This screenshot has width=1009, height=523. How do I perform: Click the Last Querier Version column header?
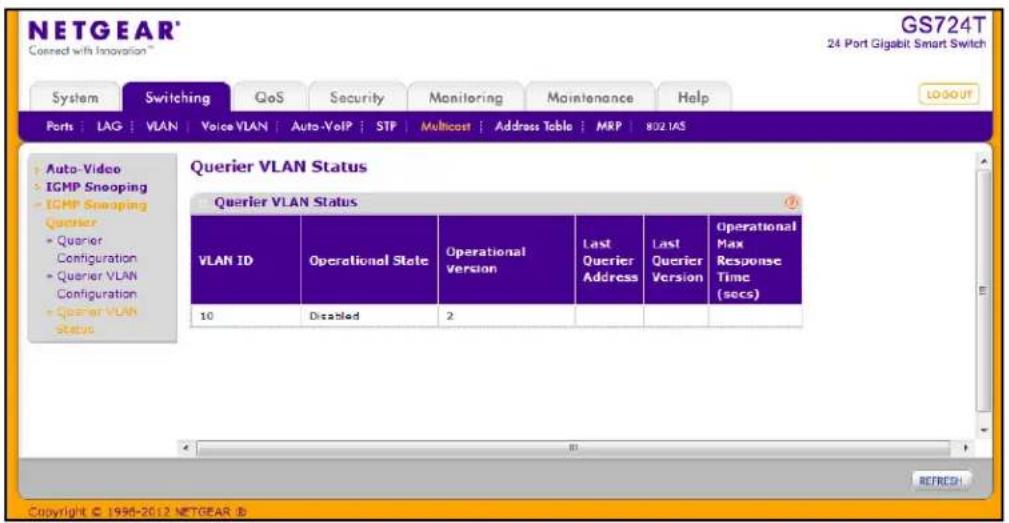676,260
